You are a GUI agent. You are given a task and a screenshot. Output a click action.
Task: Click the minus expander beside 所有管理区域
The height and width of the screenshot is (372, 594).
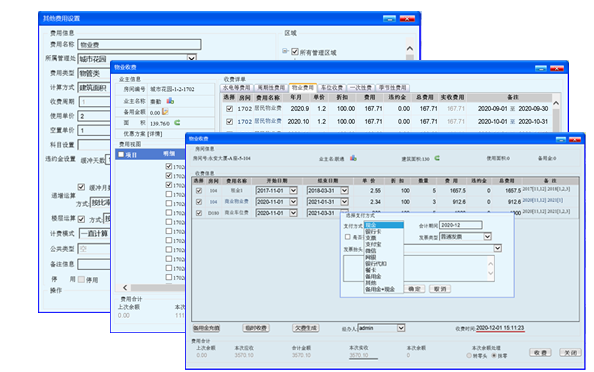point(285,51)
